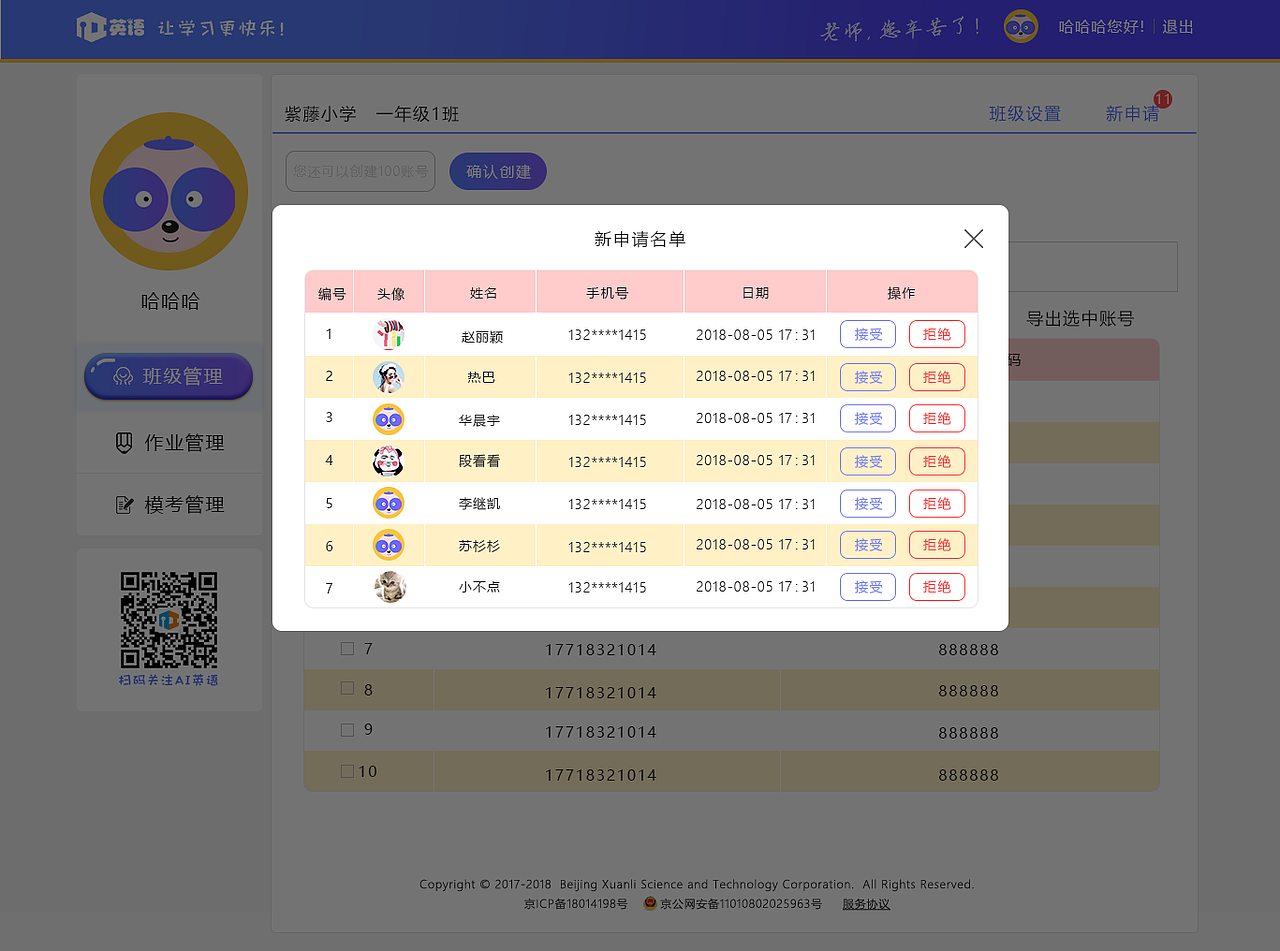This screenshot has width=1280, height=951.
Task: Reject 苏杉杉's application with 拒绝
Action: pos(936,544)
